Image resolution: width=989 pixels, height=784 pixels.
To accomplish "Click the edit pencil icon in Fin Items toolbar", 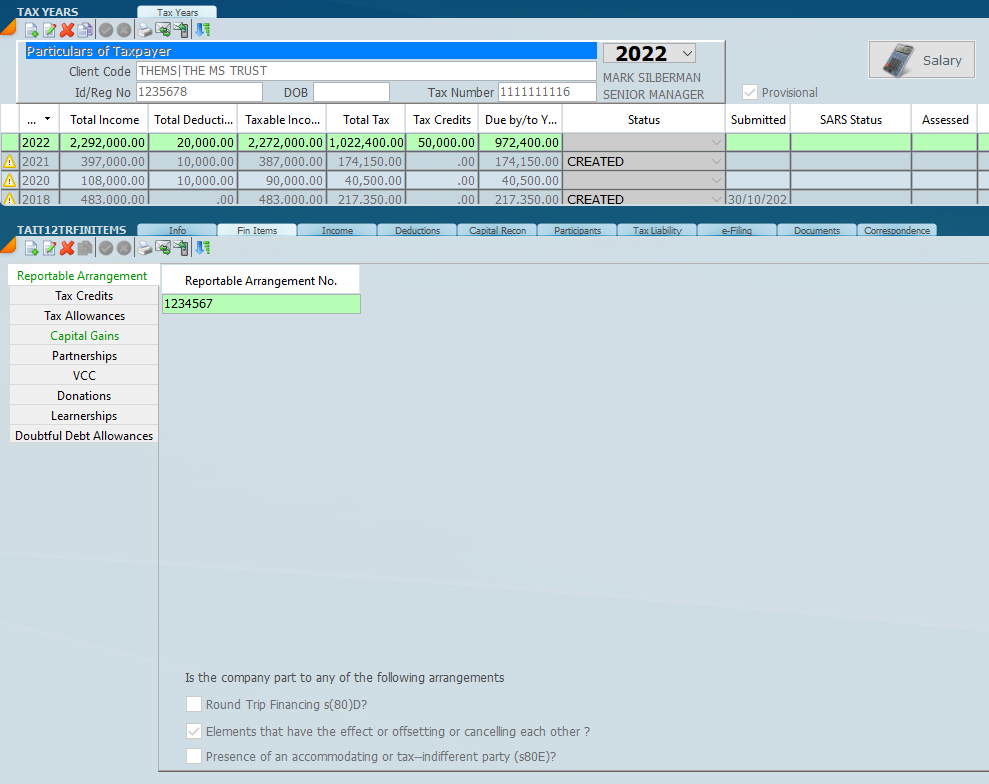I will tap(49, 248).
